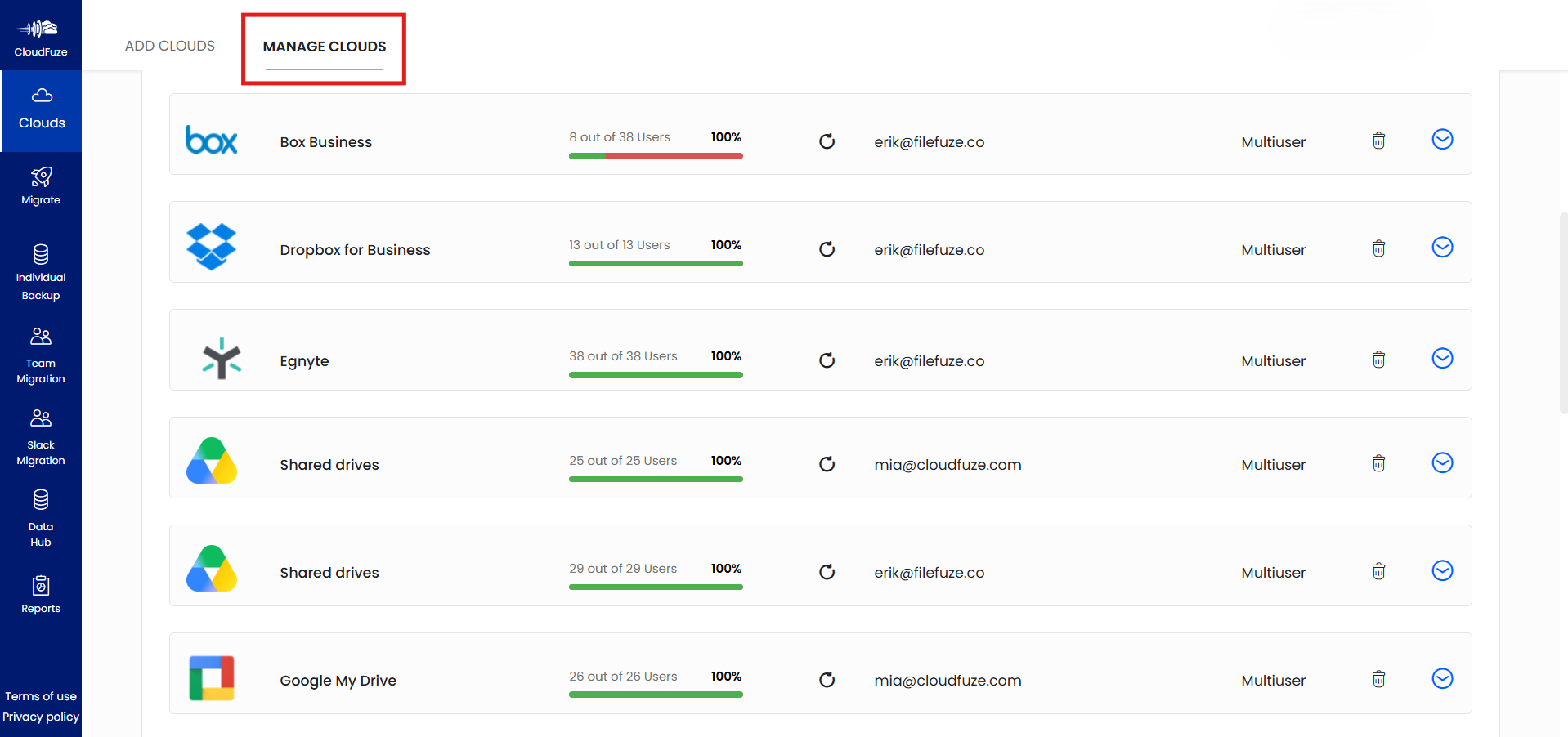
Task: Click '26 out of 26 Users' text
Action: tap(623, 677)
